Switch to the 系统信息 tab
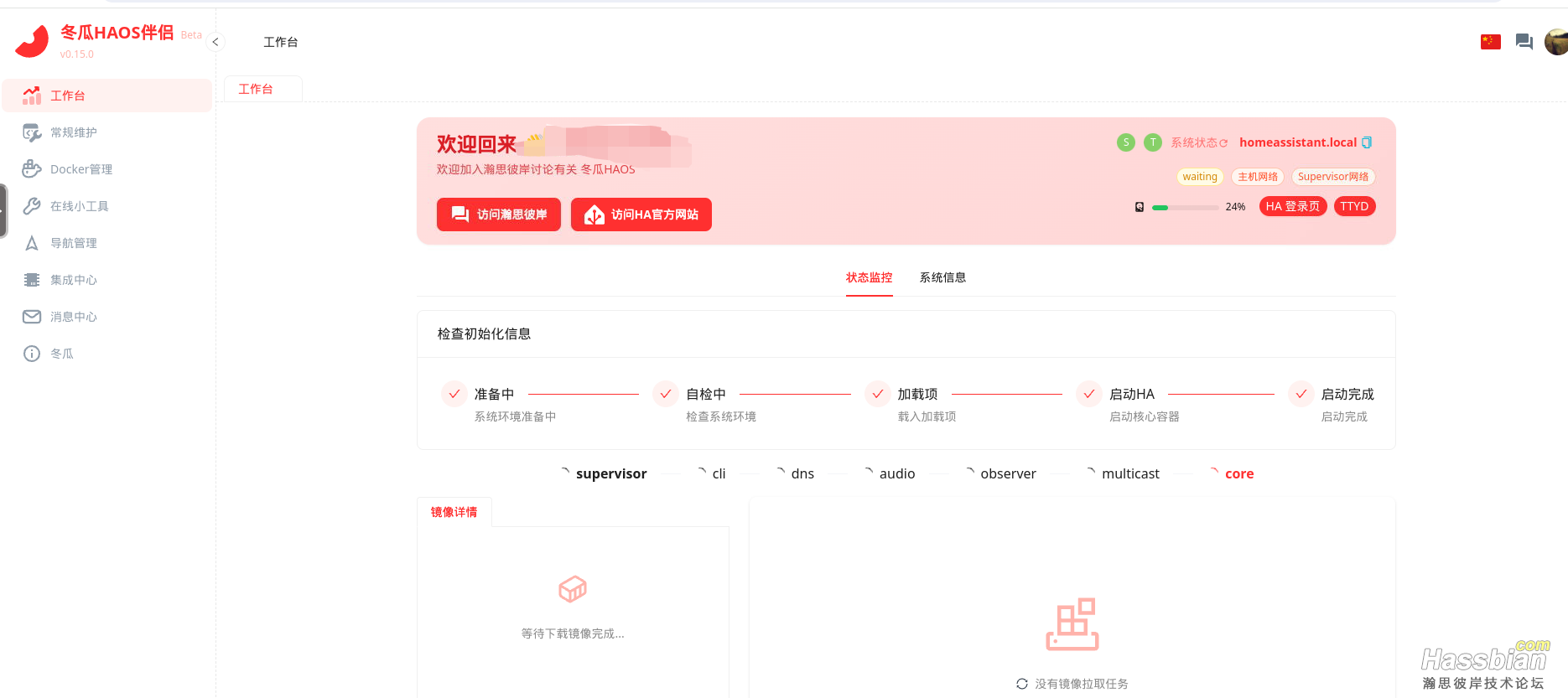The height and width of the screenshot is (698, 1568). [x=942, y=277]
